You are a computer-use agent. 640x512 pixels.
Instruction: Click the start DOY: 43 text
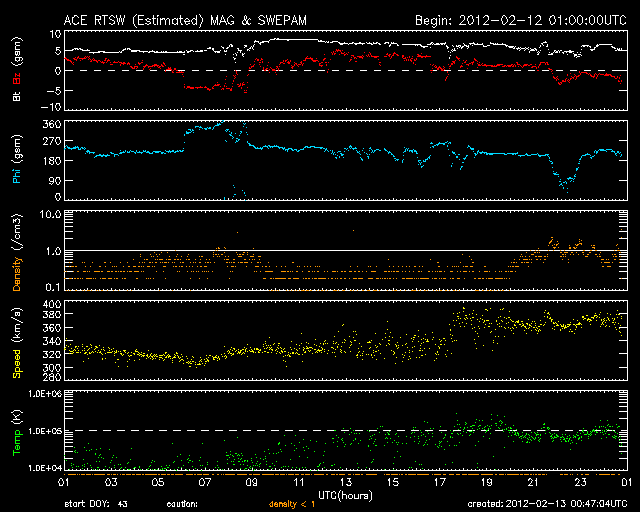[96, 504]
